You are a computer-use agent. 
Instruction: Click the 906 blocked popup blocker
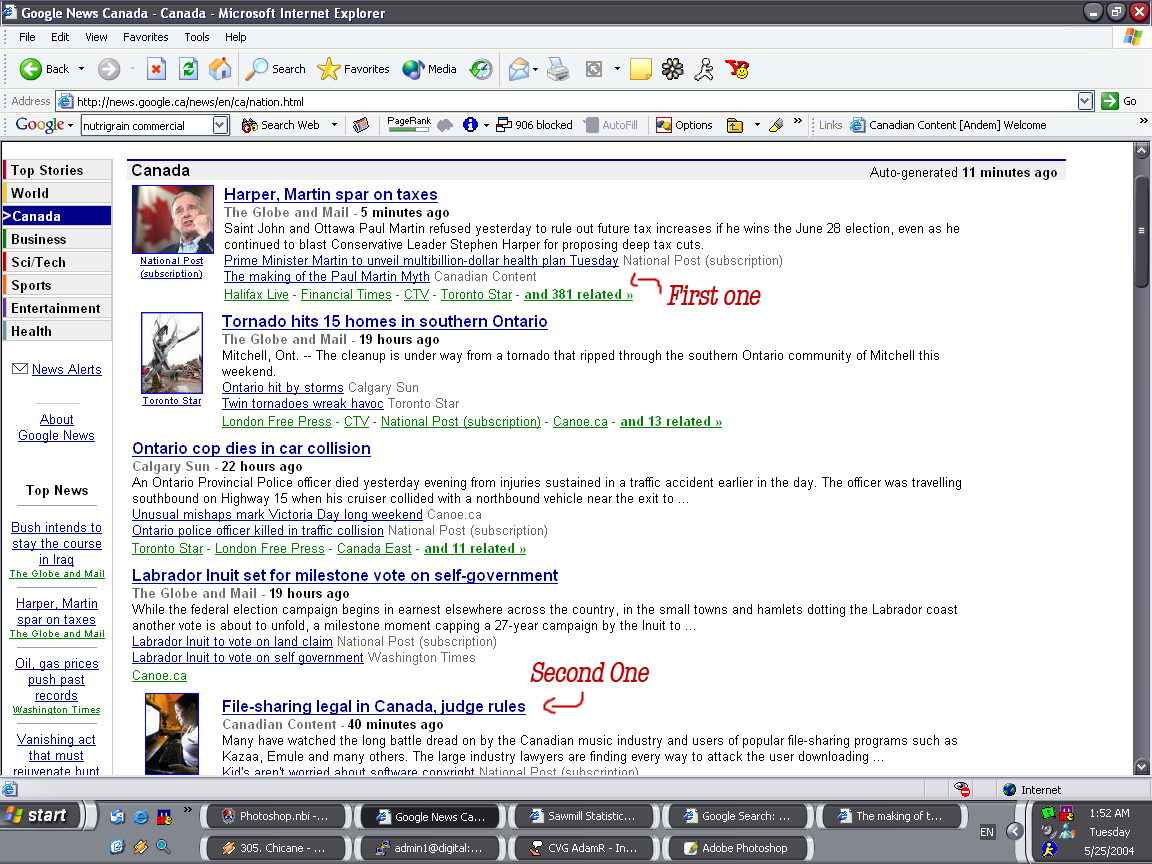click(534, 126)
